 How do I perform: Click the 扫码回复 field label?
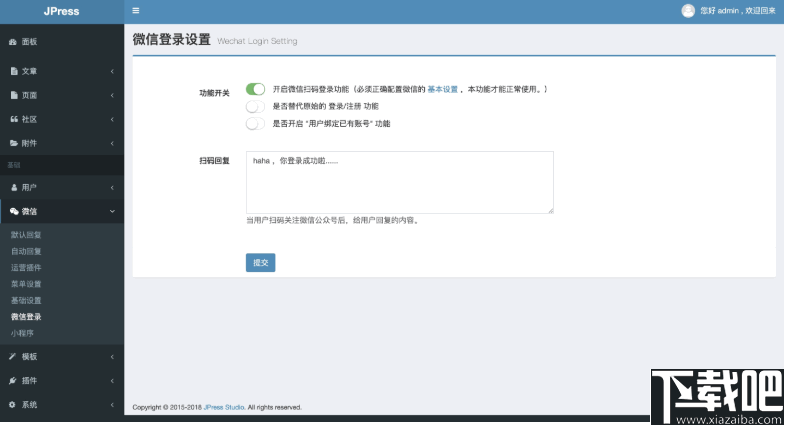tap(215, 161)
